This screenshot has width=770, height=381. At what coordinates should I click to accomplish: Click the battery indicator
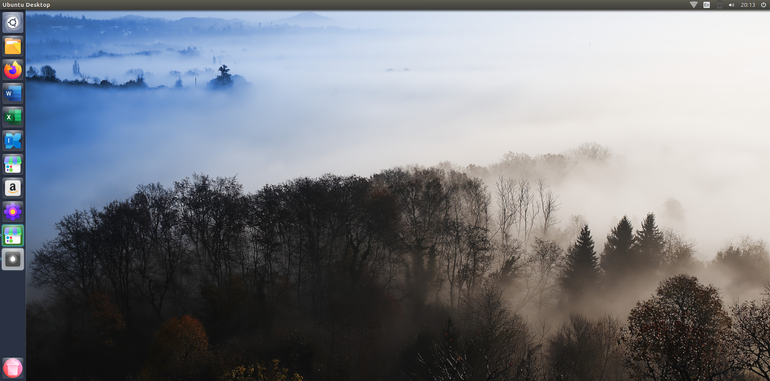719,5
